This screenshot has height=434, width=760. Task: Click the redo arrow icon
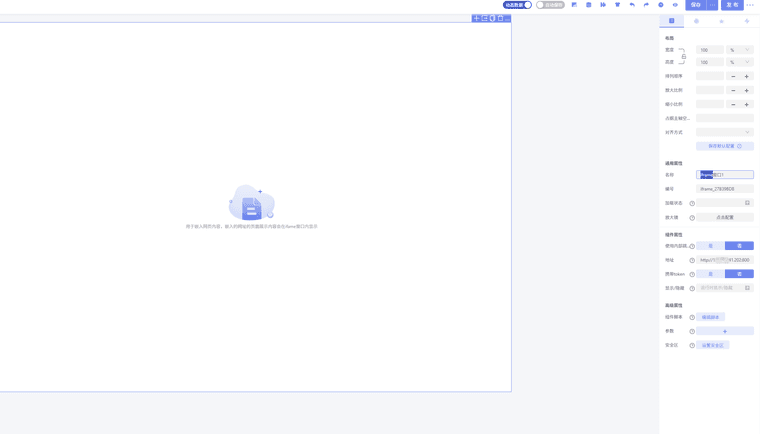(646, 5)
